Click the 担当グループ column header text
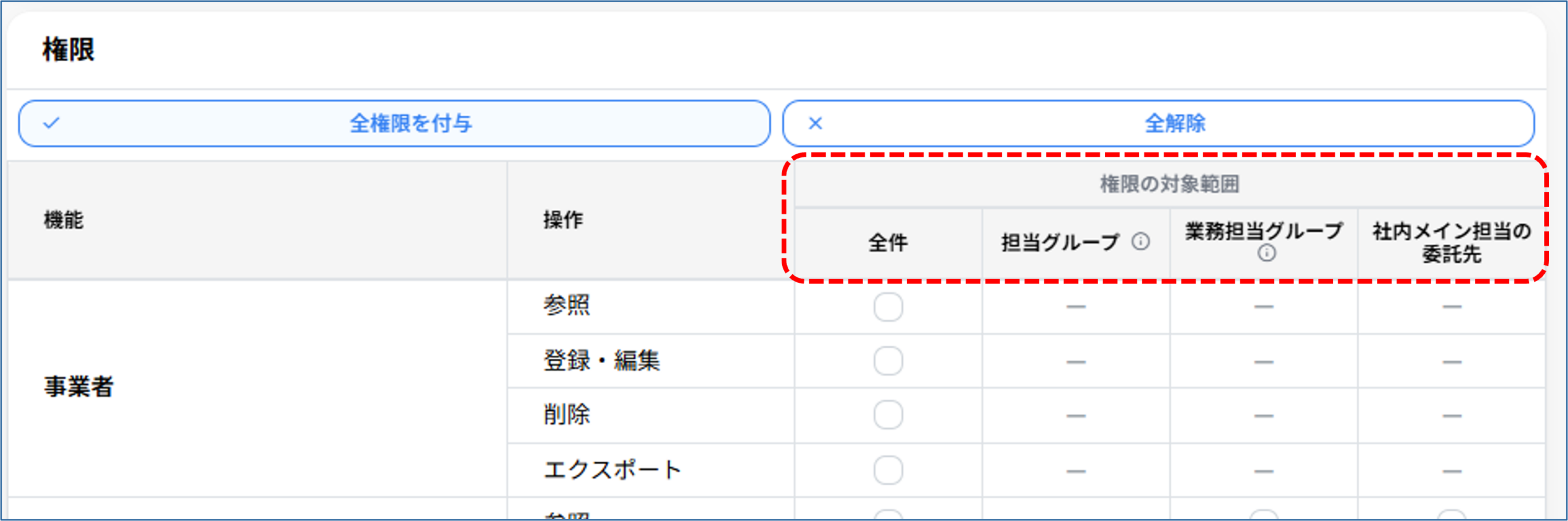Viewport: 1568px width, 521px height. click(x=1060, y=243)
